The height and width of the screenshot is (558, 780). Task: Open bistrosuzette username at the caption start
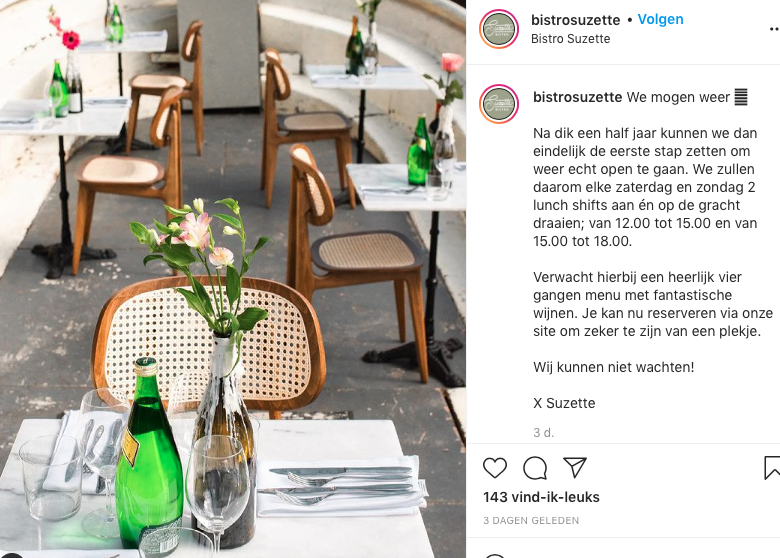(x=578, y=97)
